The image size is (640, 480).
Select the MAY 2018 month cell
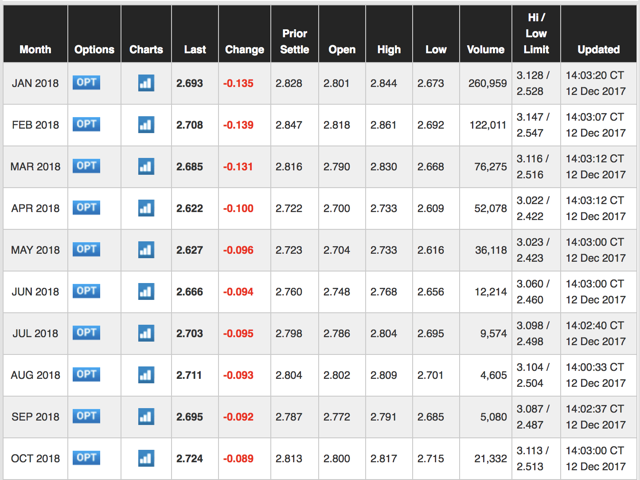point(35,250)
